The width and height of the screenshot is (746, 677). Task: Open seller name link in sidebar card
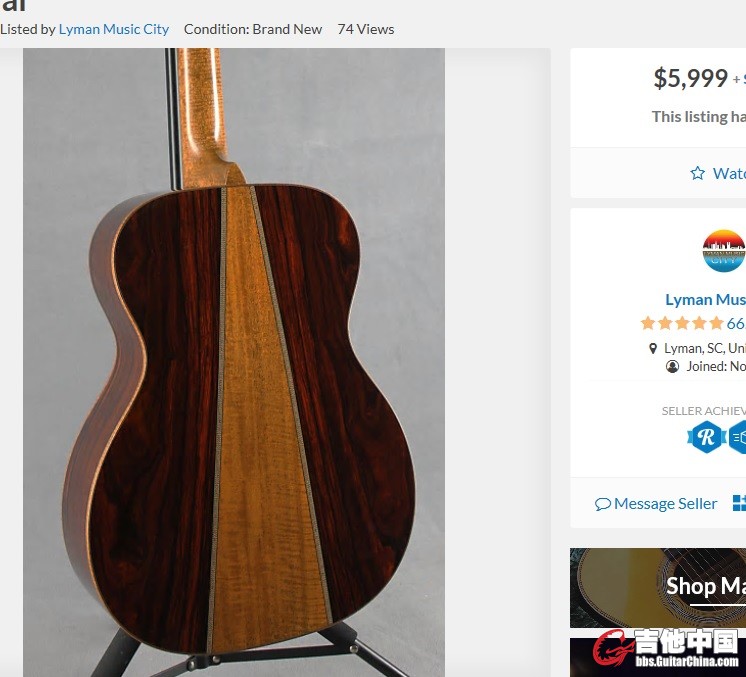click(x=705, y=299)
